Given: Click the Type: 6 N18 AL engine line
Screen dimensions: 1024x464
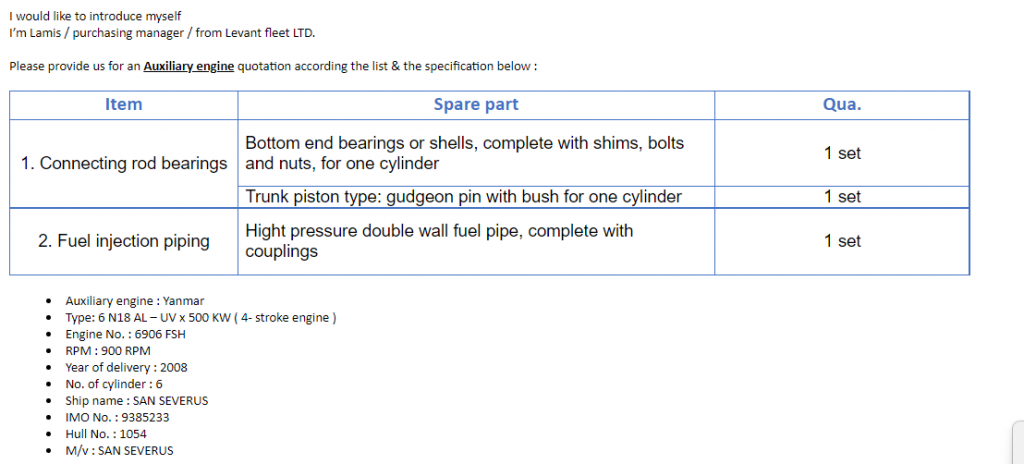Looking at the screenshot, I should 200,318.
